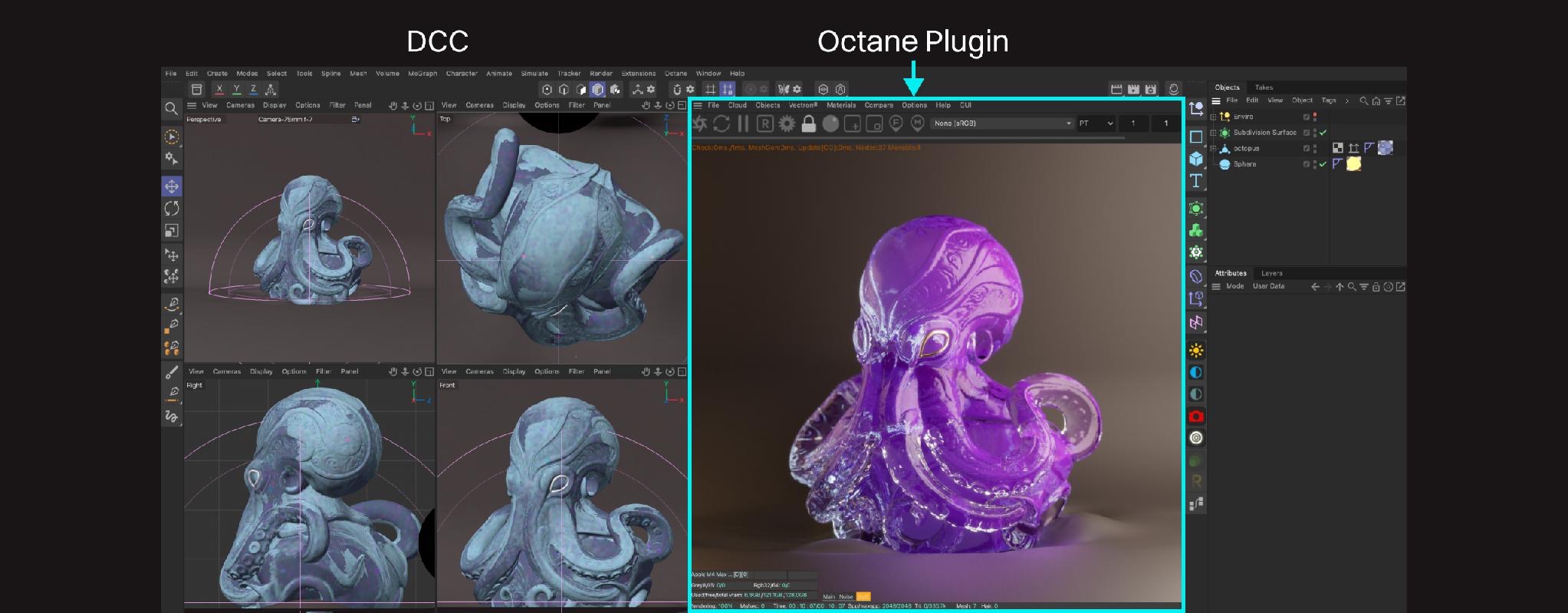Select the Main render pass tab
Screen dimensions: 1568x613
(x=829, y=597)
